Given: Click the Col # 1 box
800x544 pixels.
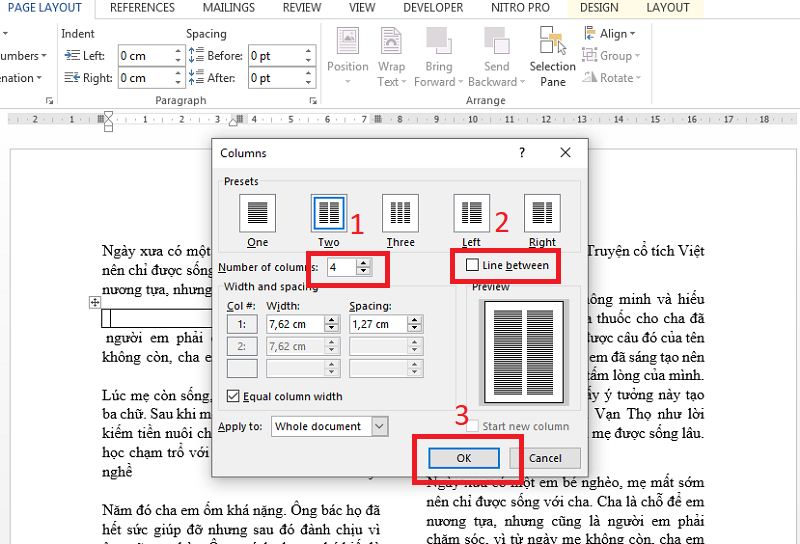Looking at the screenshot, I should pyautogui.click(x=242, y=324).
